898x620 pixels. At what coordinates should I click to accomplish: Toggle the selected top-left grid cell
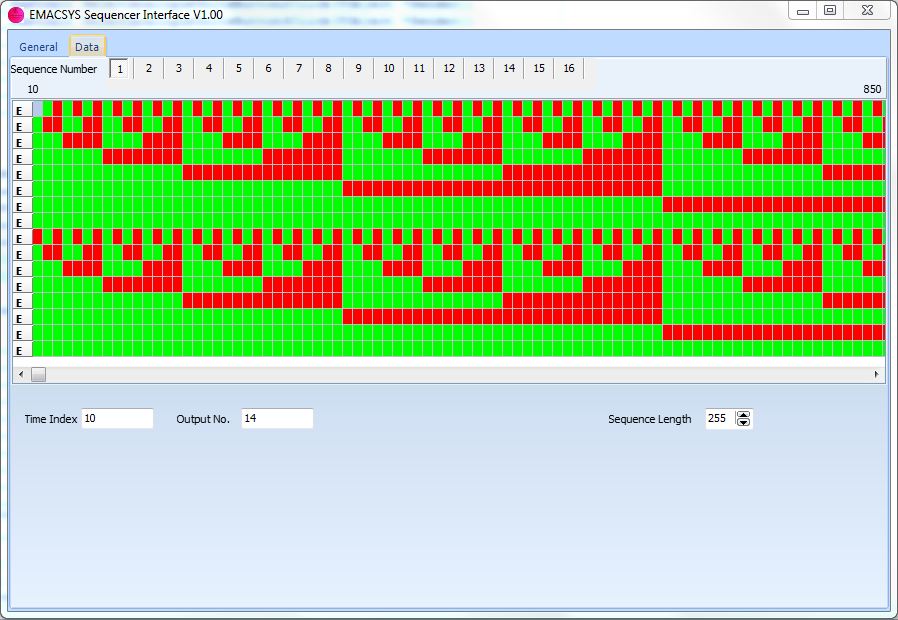(x=37, y=109)
